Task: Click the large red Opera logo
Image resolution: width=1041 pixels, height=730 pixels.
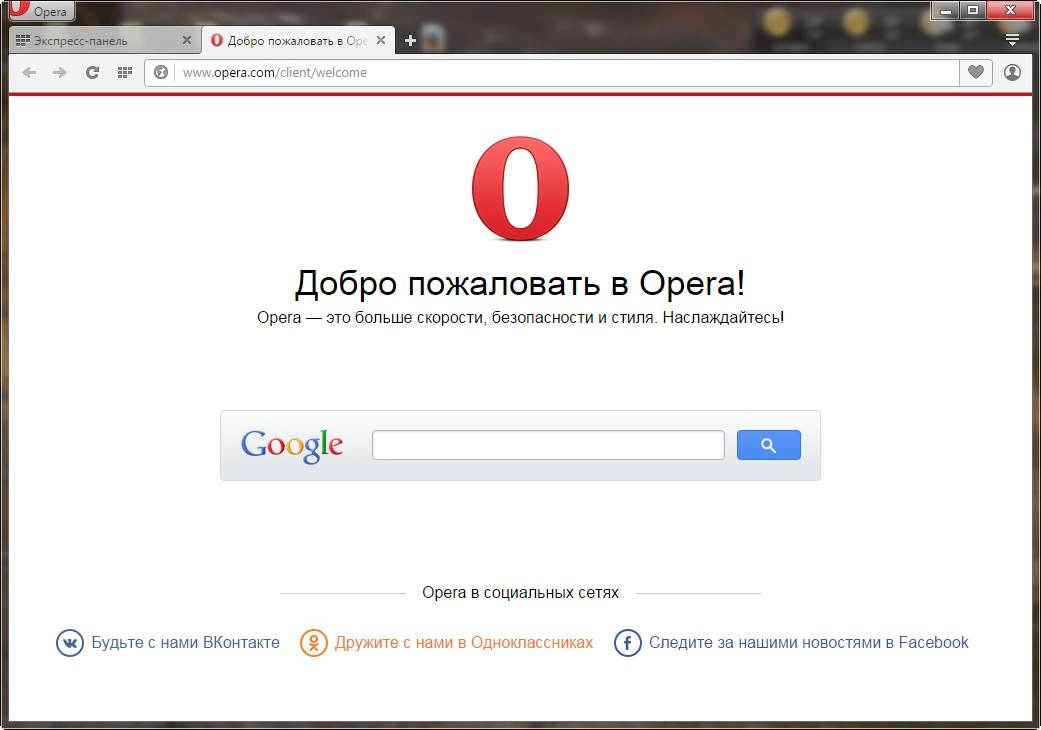Action: [520, 188]
